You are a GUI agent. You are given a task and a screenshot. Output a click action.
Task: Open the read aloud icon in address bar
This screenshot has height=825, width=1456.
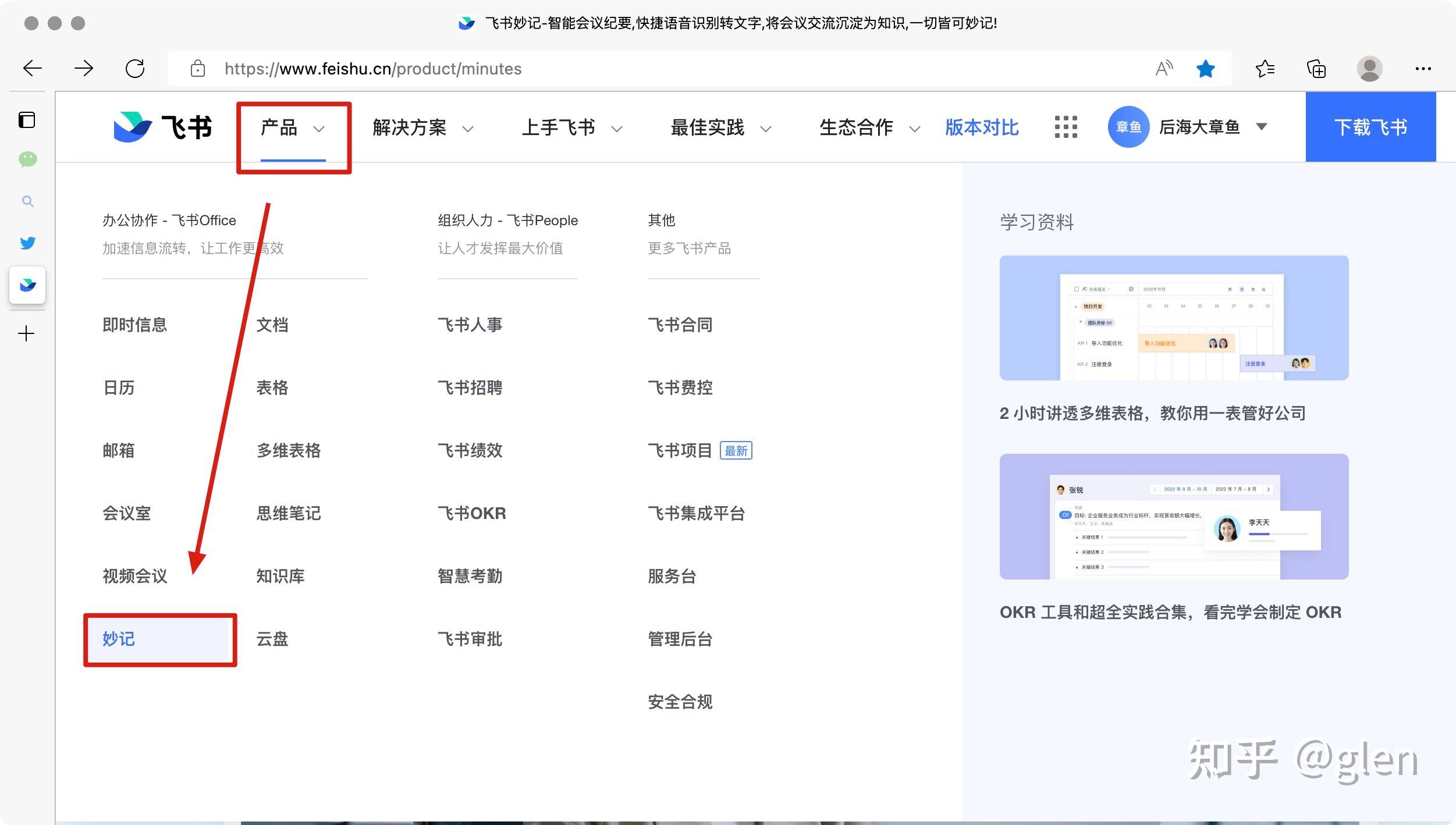click(1164, 69)
